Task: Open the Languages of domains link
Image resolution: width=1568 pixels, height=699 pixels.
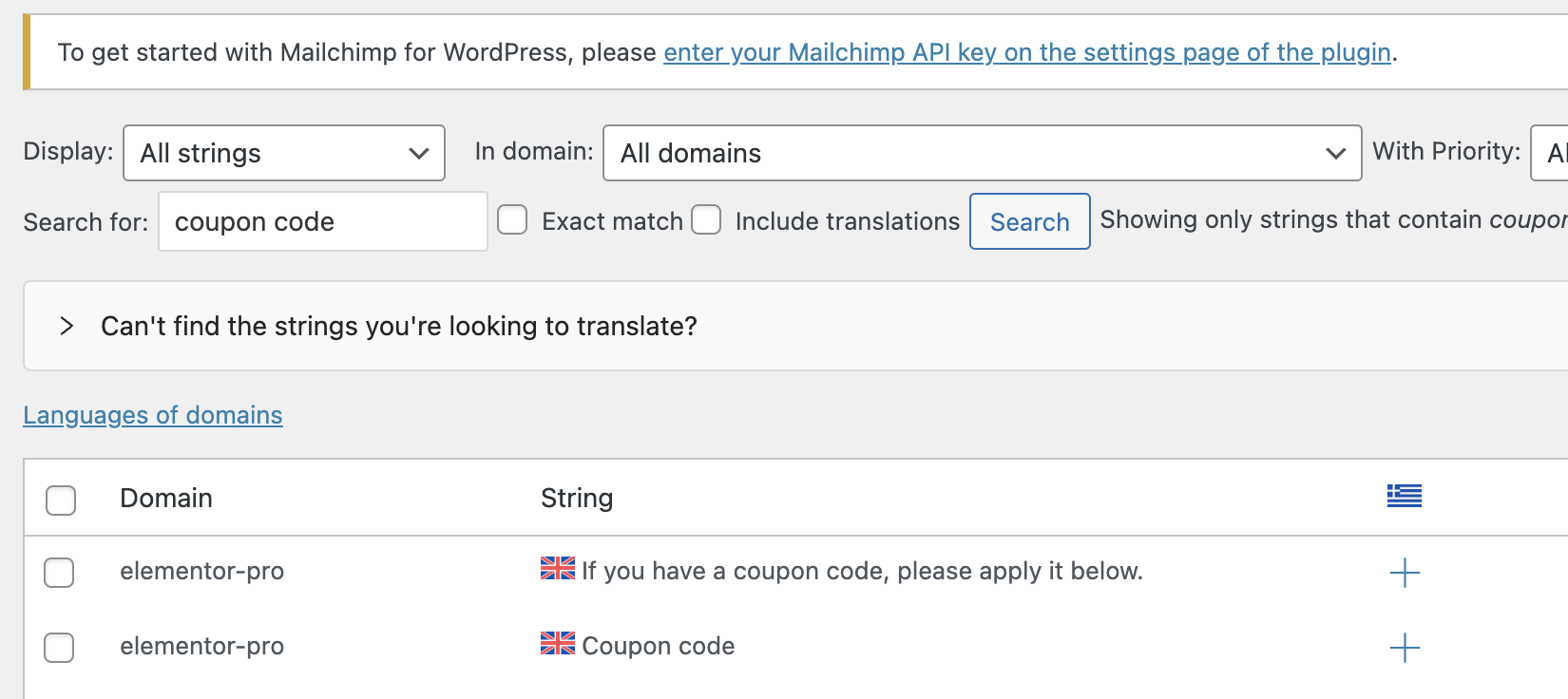Action: pos(153,415)
